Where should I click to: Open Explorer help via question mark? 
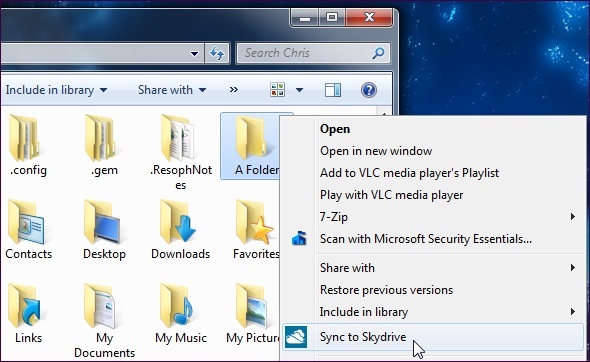pos(369,90)
